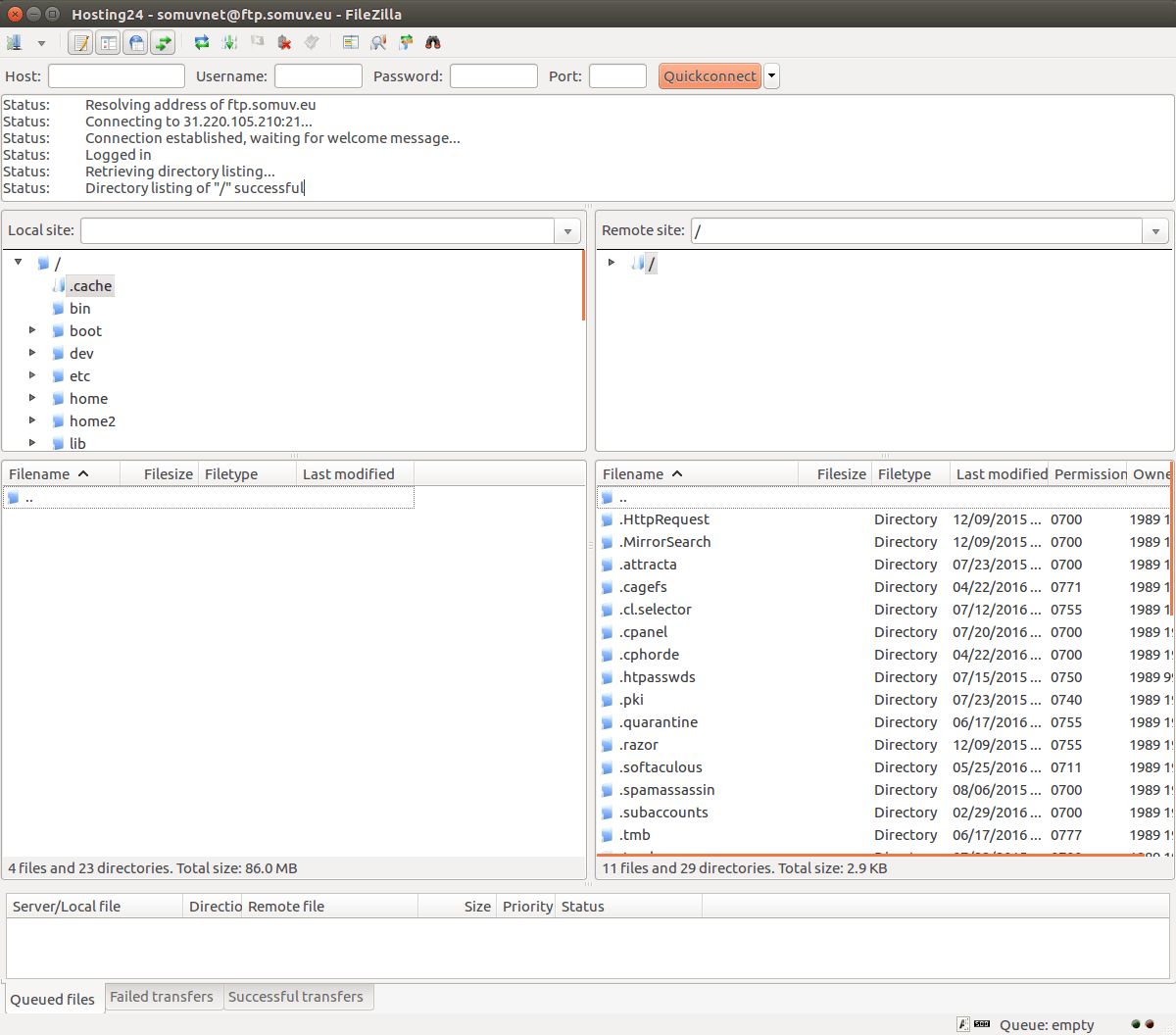Click the Password input field
The image size is (1176, 1035).
[x=494, y=76]
